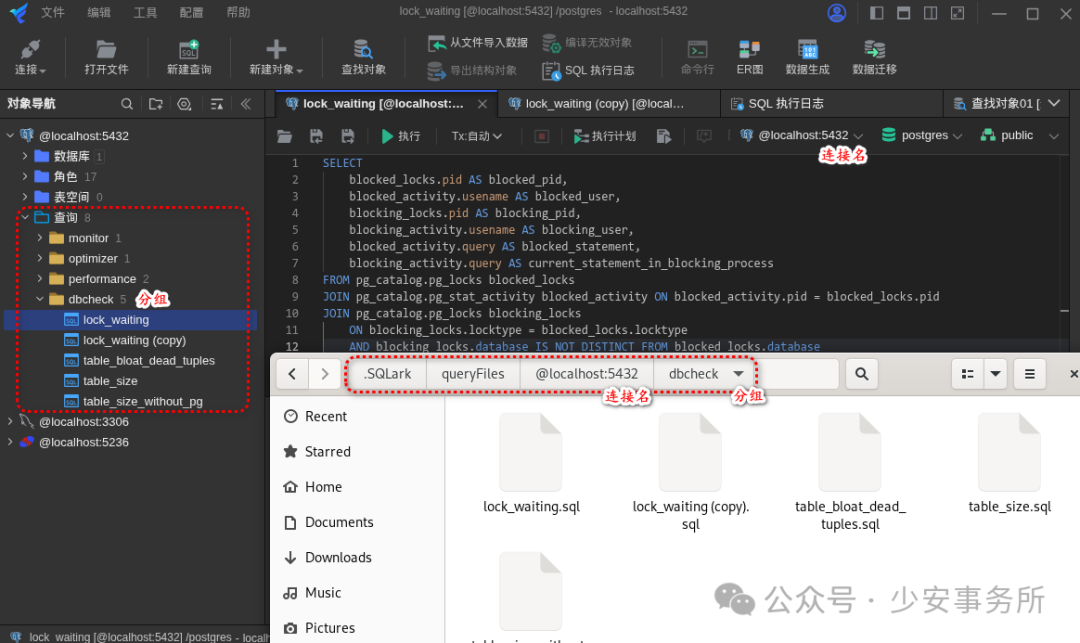Click the user account avatar icon

click(x=836, y=13)
